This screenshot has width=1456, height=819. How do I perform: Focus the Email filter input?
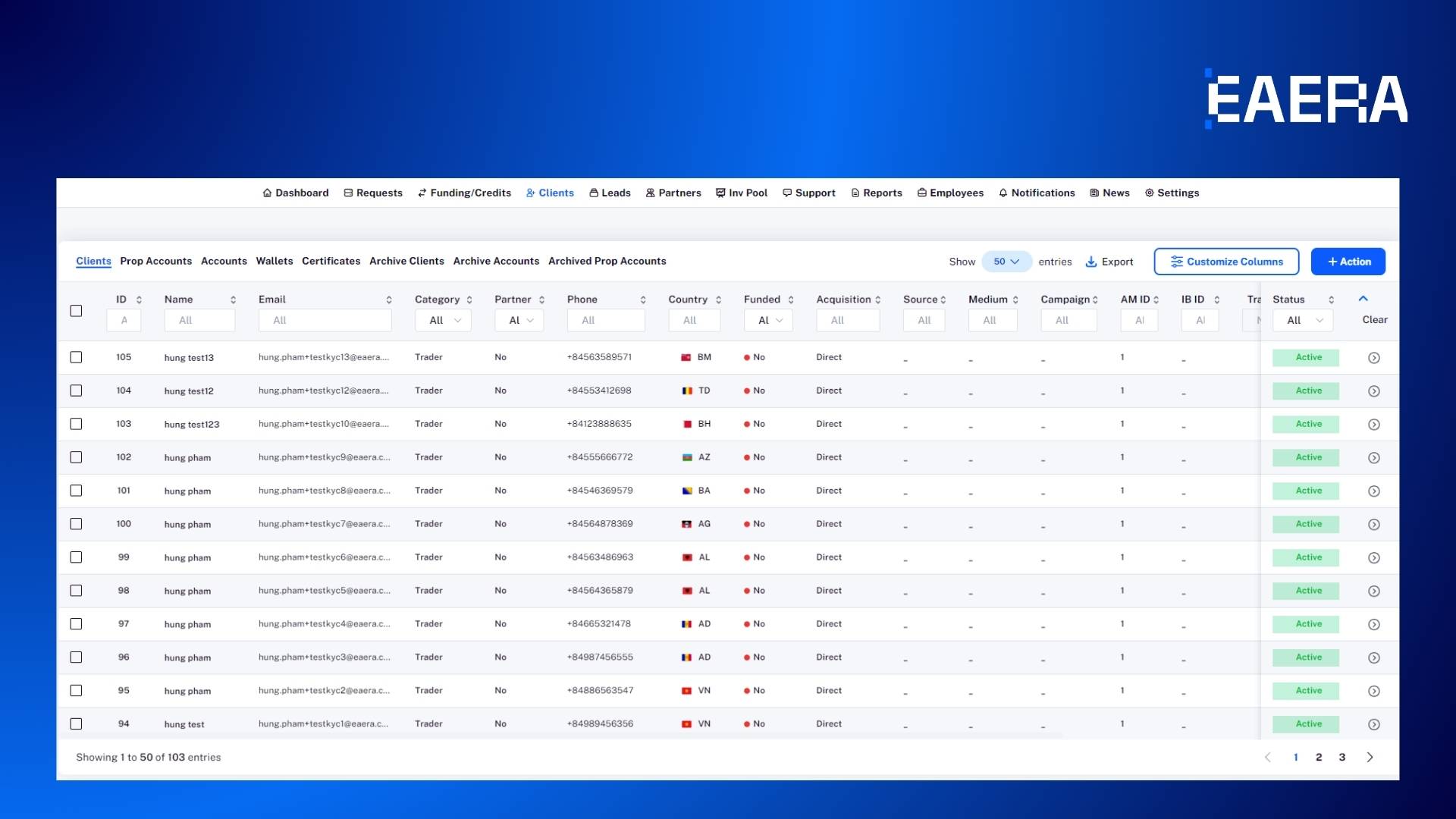tap(325, 321)
